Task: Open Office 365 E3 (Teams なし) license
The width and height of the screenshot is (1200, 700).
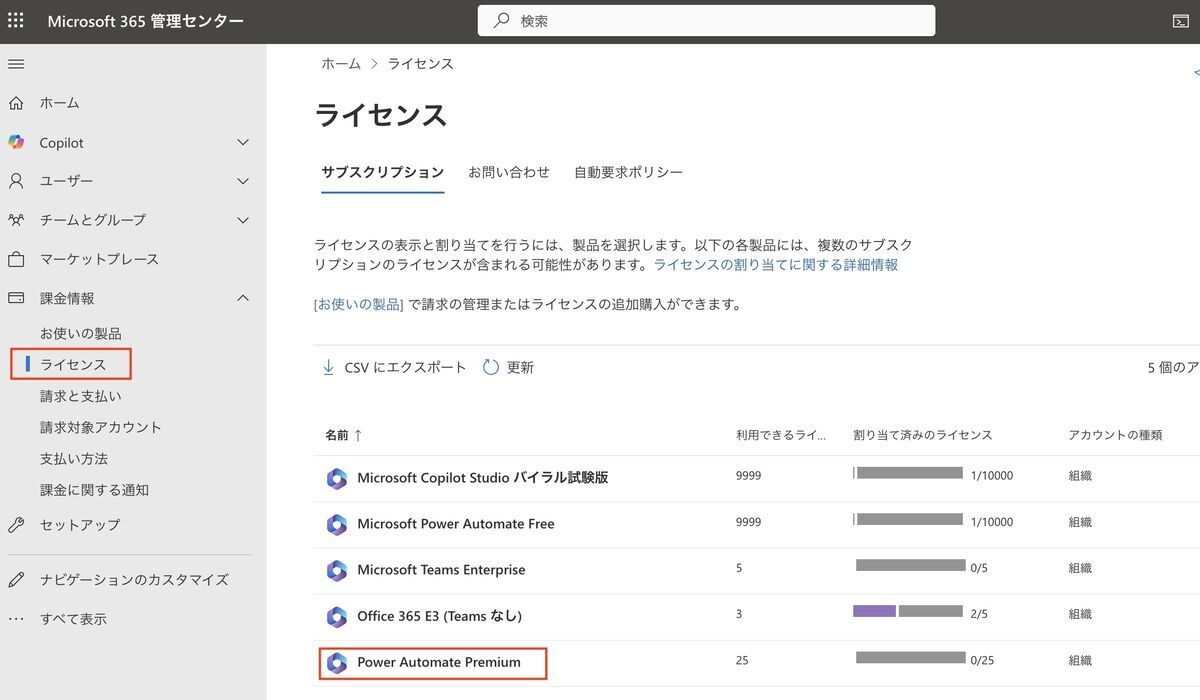Action: pos(440,616)
